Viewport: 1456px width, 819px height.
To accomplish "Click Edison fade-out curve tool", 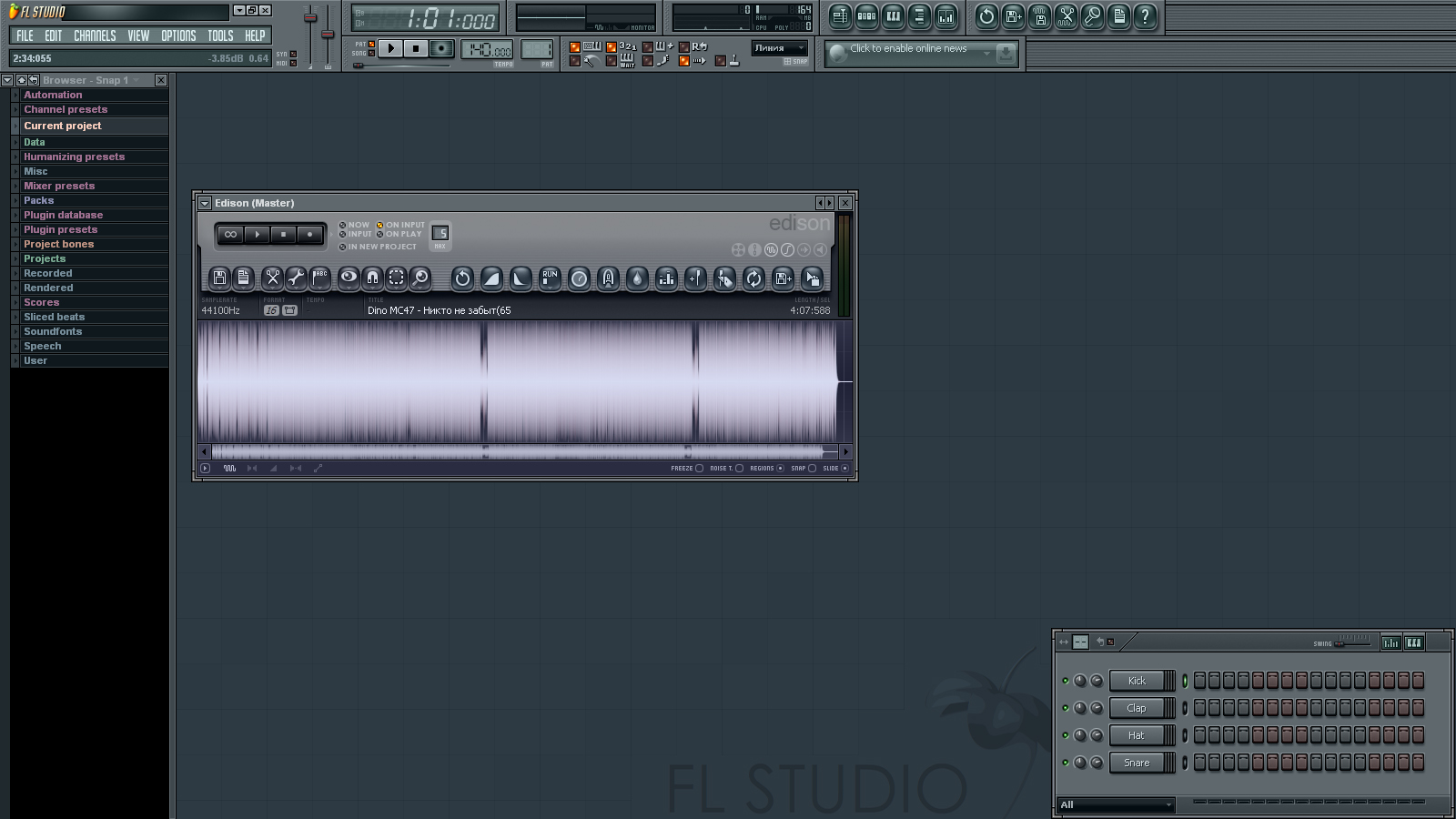I will (x=521, y=278).
